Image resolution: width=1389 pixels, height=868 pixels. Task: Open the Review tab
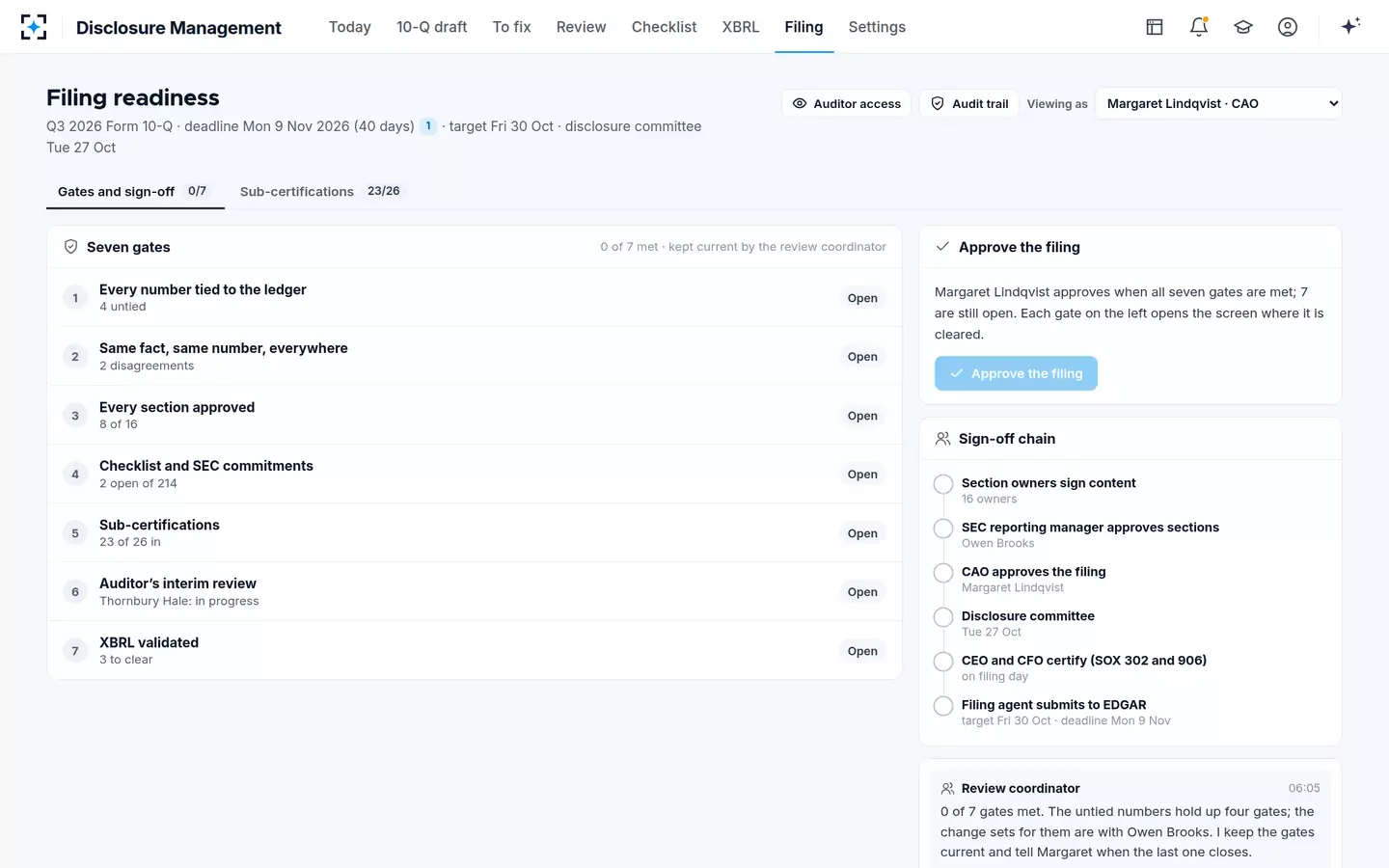coord(581,27)
